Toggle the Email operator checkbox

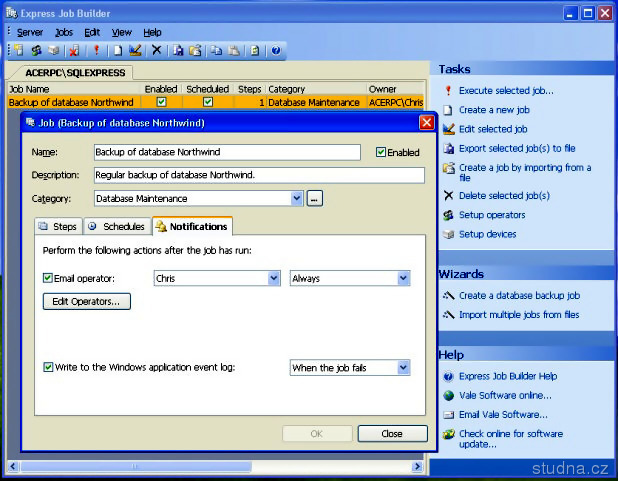tap(48, 278)
